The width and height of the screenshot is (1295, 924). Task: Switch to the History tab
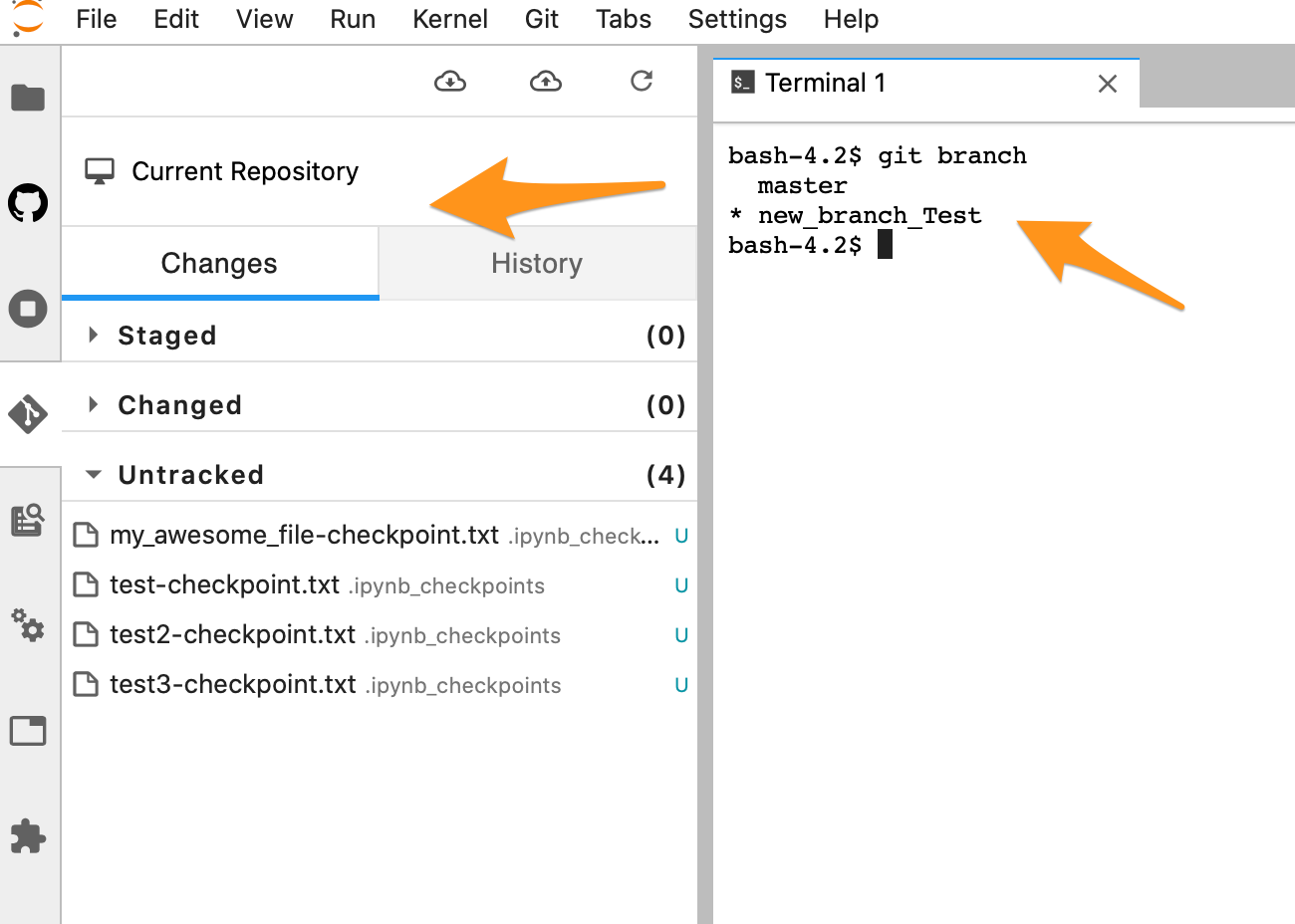[x=536, y=263]
